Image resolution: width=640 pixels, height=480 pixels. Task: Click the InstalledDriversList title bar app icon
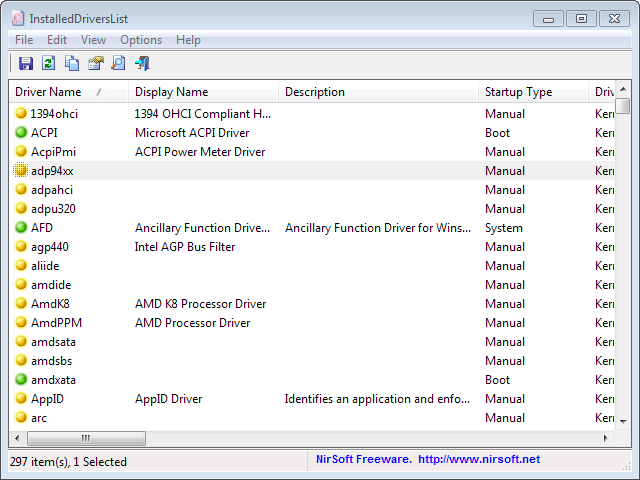click(x=18, y=18)
